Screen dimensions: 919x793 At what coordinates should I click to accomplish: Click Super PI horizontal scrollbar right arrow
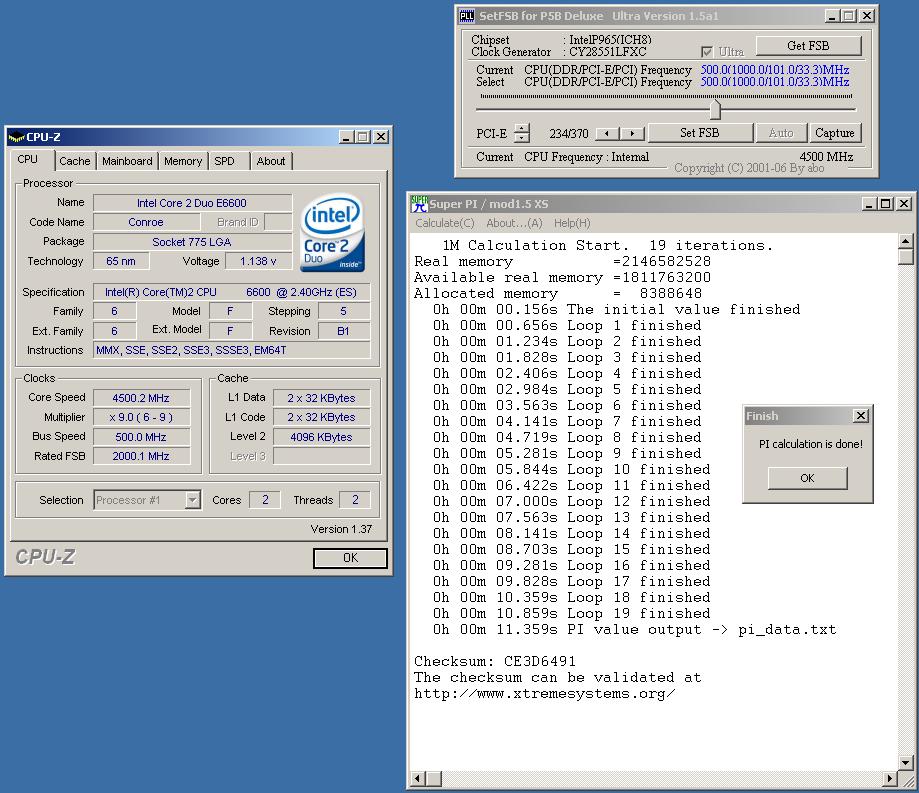click(890, 779)
